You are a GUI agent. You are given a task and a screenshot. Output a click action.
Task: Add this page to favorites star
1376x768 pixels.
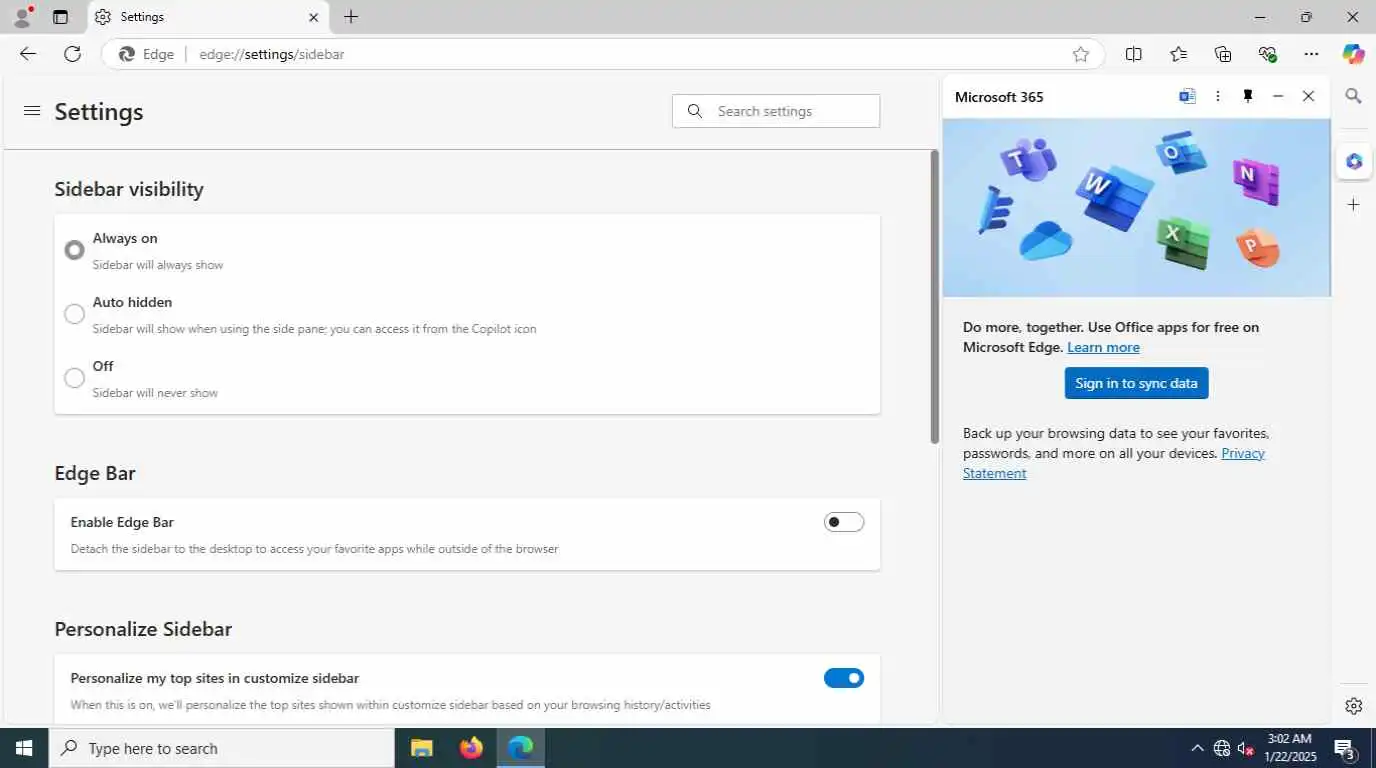coord(1081,54)
